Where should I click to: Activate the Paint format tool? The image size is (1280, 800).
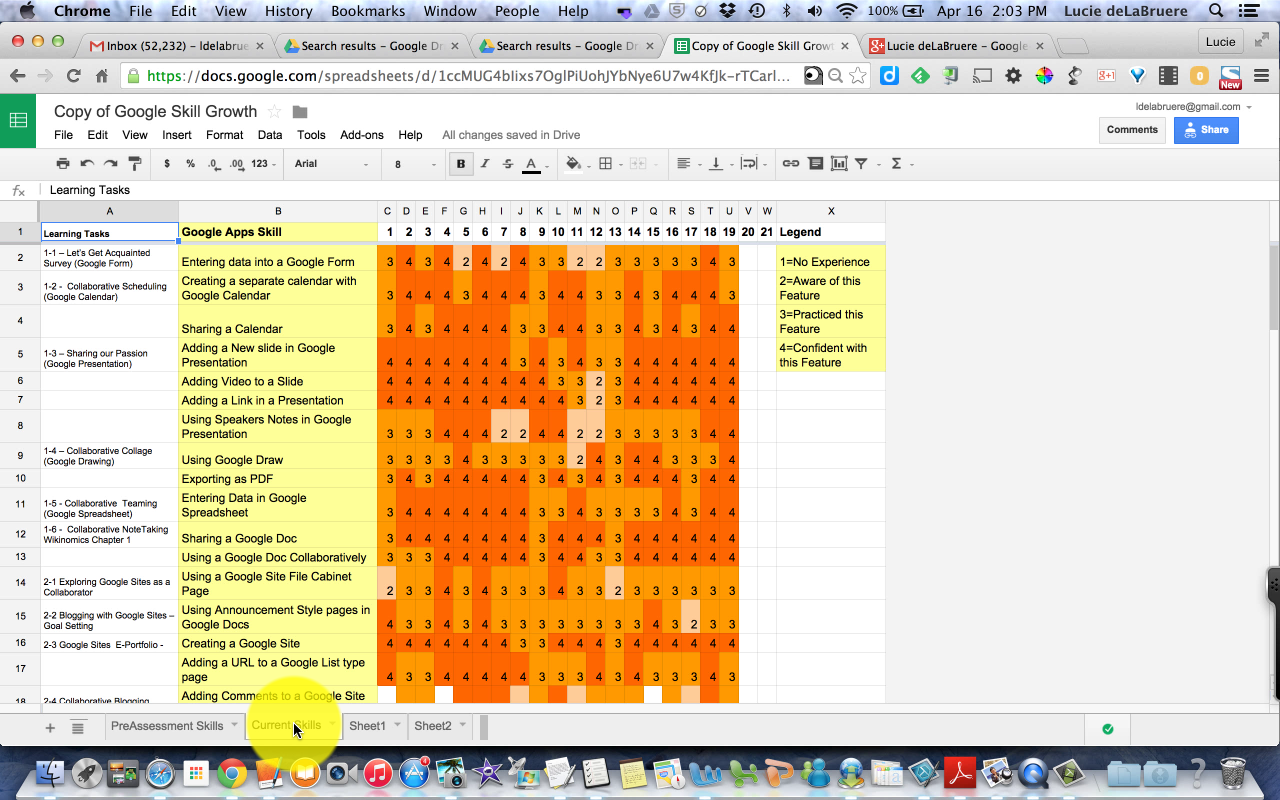[x=135, y=164]
